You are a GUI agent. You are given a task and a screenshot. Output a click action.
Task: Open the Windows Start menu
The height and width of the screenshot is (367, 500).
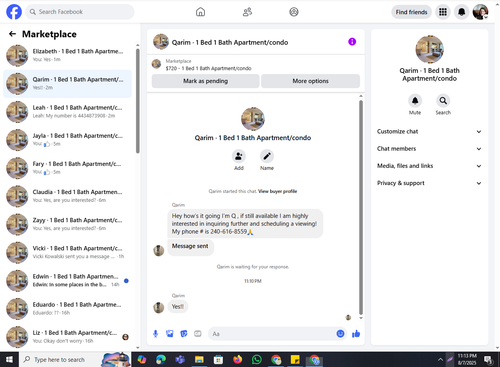point(9,359)
